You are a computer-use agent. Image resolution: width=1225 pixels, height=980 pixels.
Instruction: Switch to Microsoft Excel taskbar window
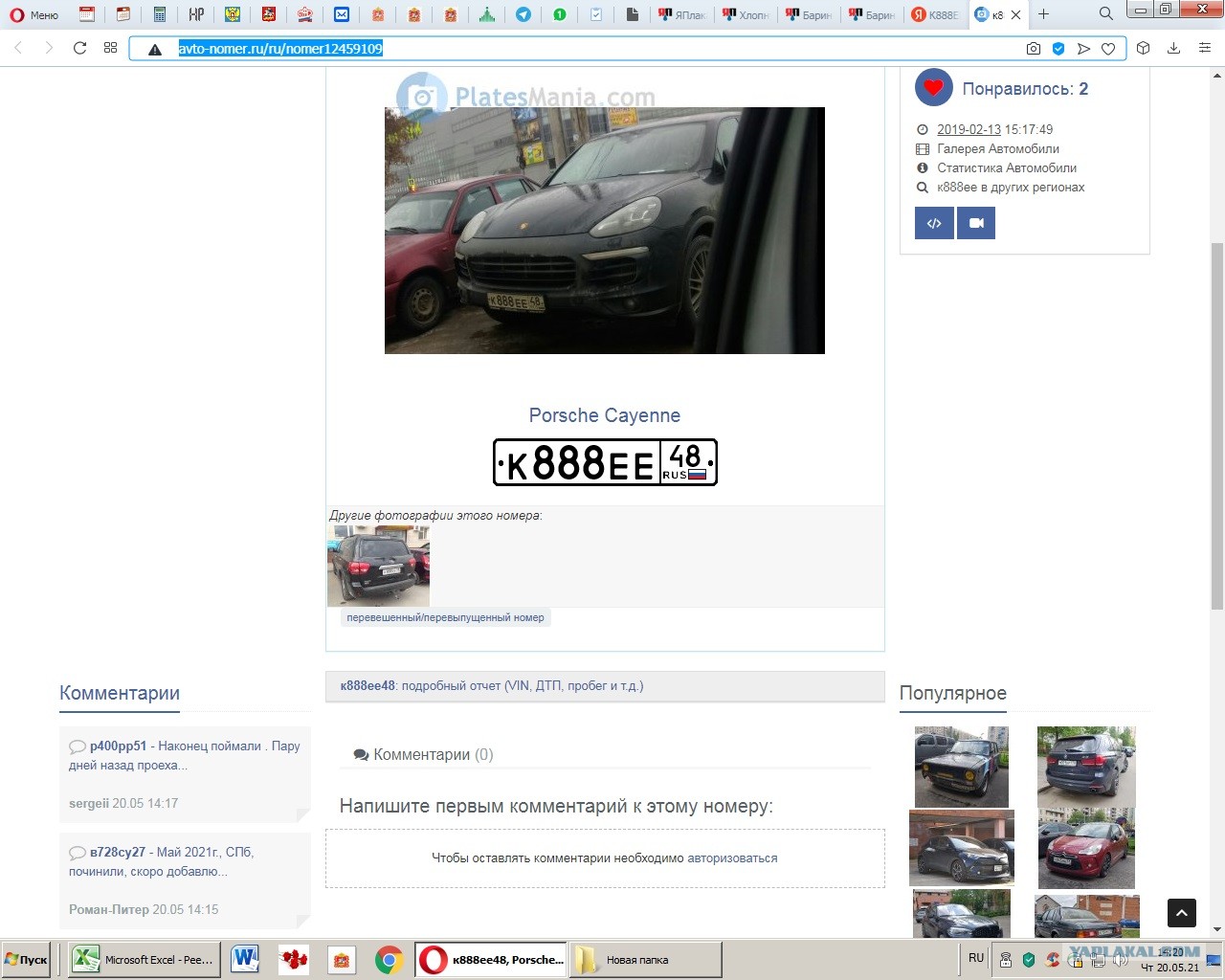(x=144, y=959)
